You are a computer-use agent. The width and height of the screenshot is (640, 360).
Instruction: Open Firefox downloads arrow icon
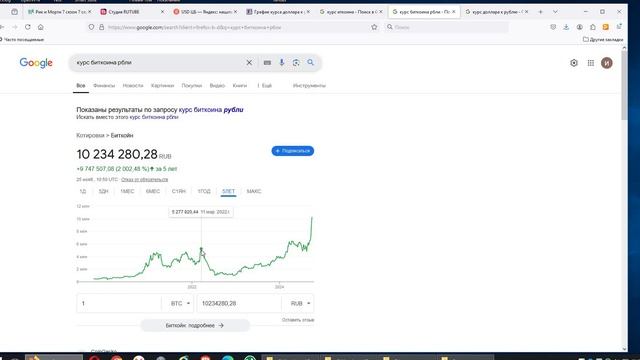(x=566, y=27)
